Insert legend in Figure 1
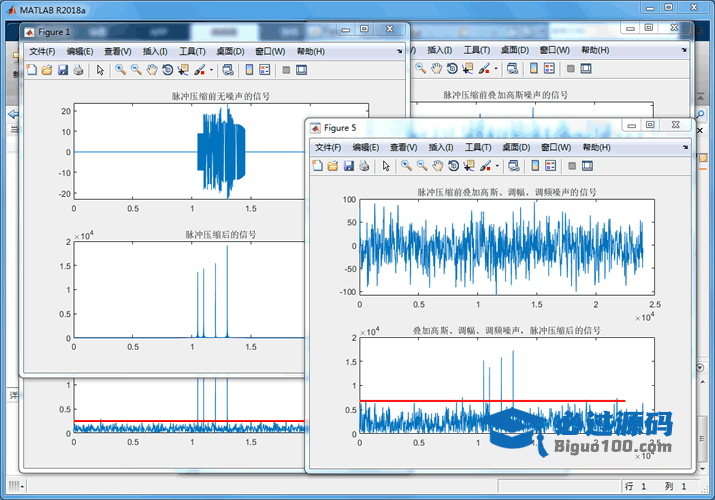715x500 pixels. pos(265,70)
